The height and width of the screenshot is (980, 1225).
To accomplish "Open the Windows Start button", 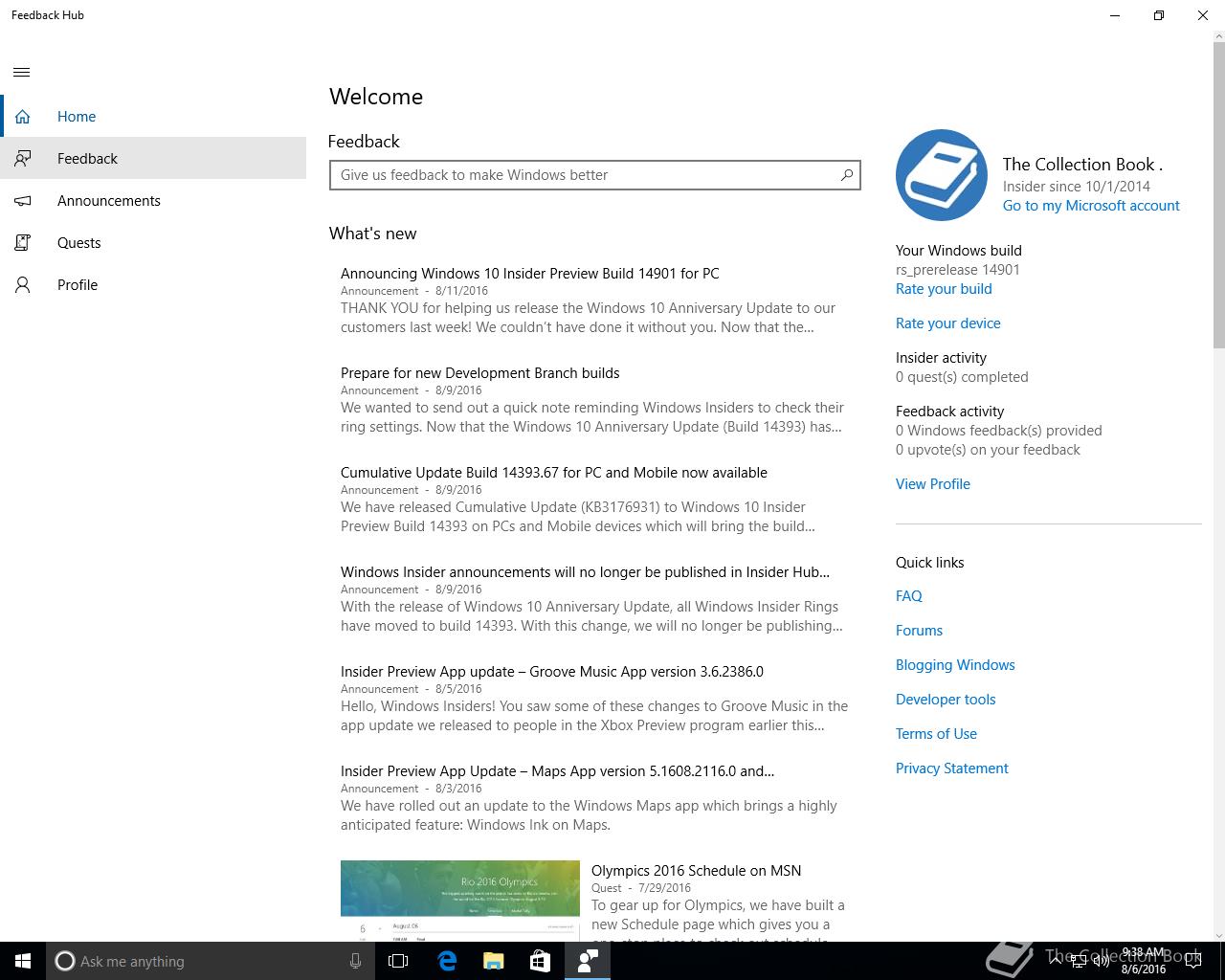I will (x=23, y=961).
